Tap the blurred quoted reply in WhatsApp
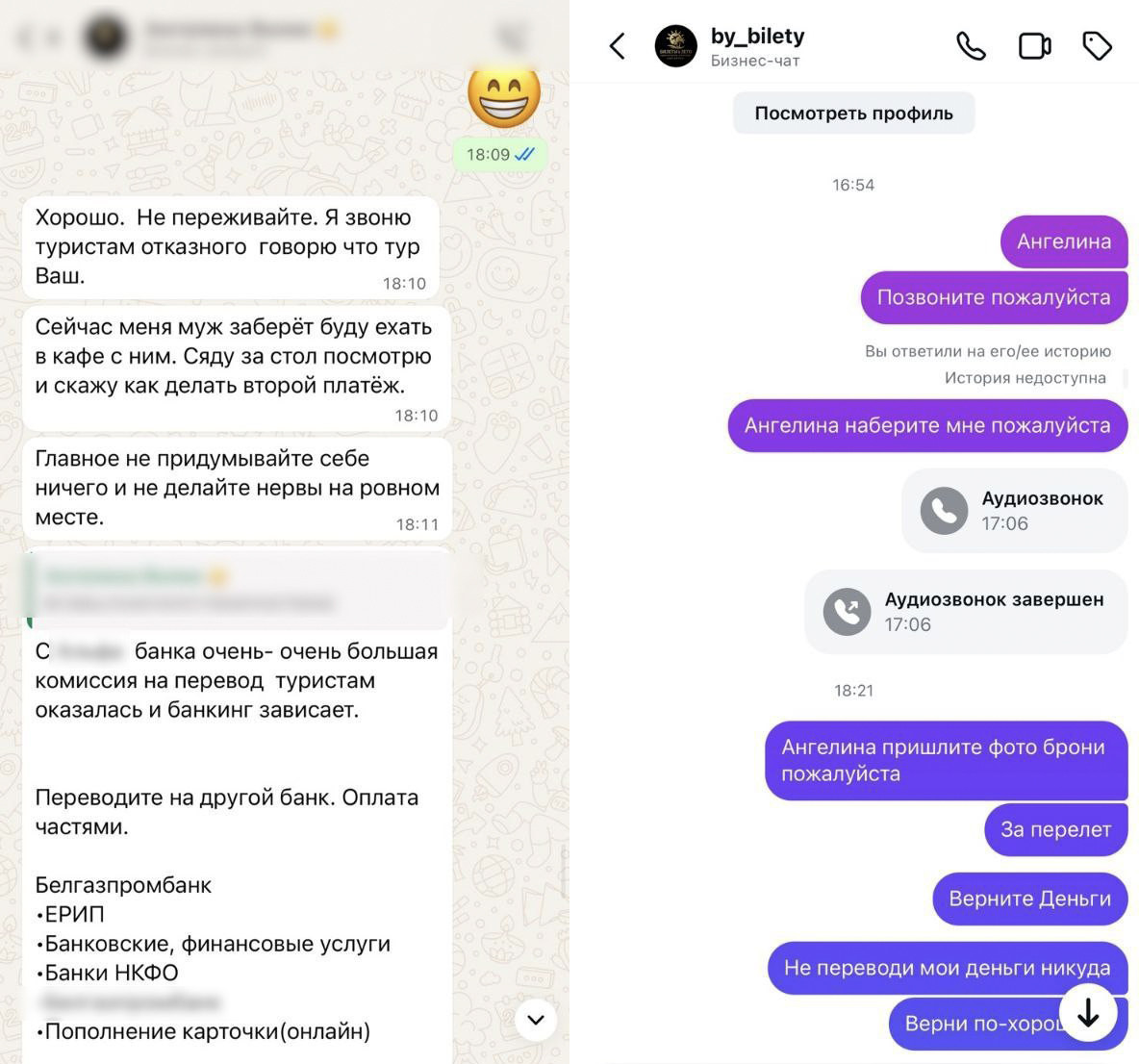Screen dimensions: 1139x1064 click(x=240, y=590)
